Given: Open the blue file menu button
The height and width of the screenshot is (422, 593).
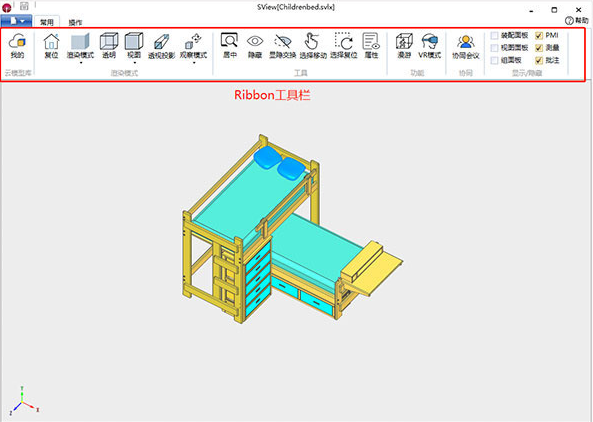Looking at the screenshot, I should point(16,21).
